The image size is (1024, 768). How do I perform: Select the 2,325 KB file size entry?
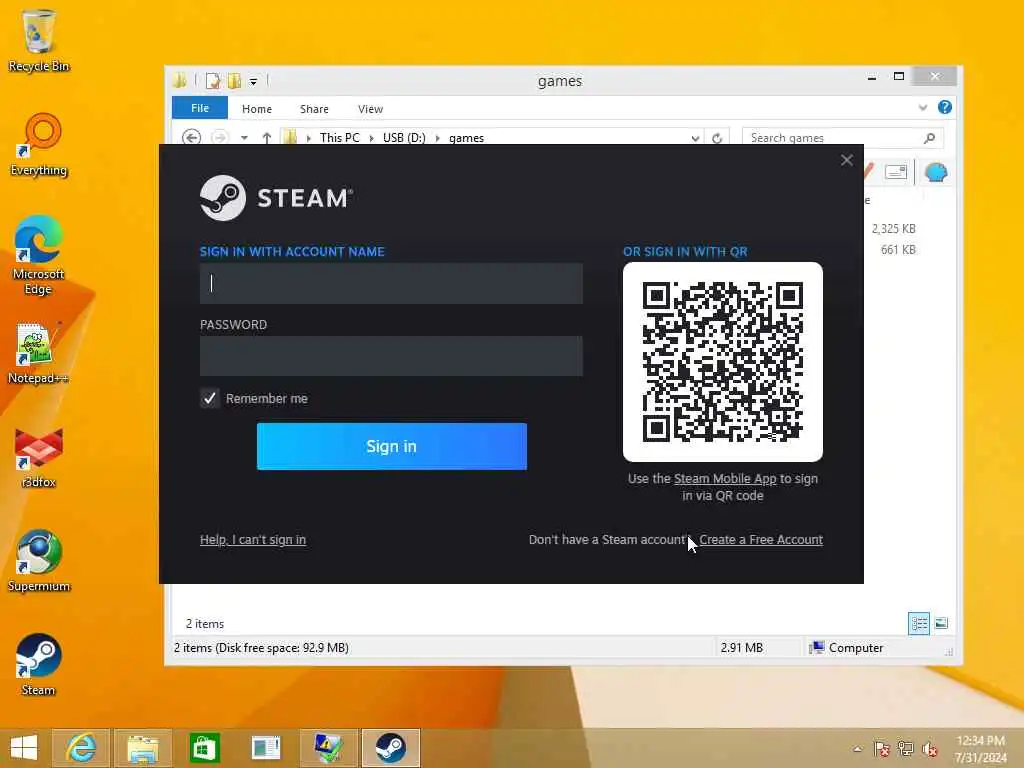pyautogui.click(x=893, y=229)
